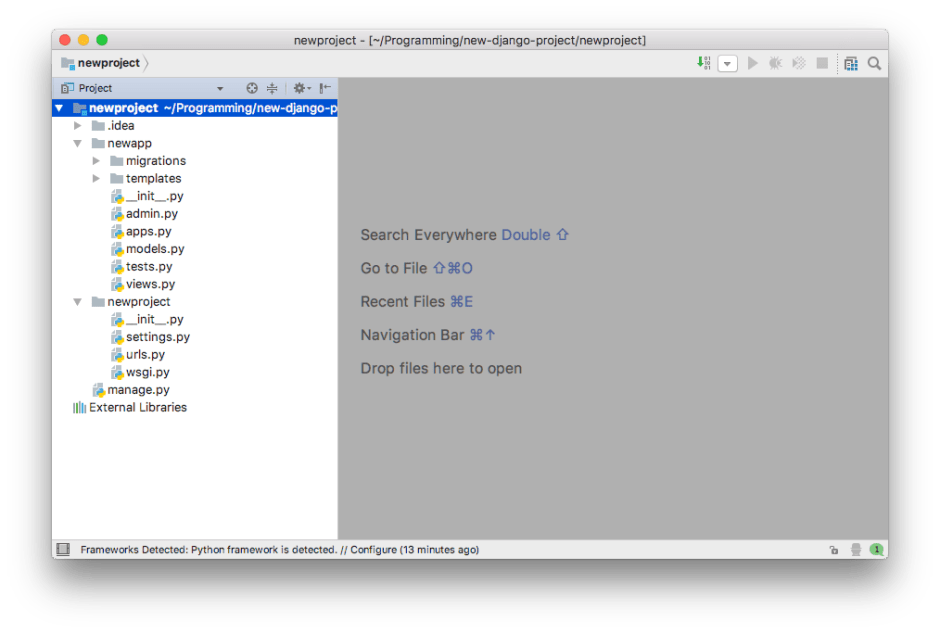Click the Debug bug icon in toolbar
The height and width of the screenshot is (633, 940).
775,63
